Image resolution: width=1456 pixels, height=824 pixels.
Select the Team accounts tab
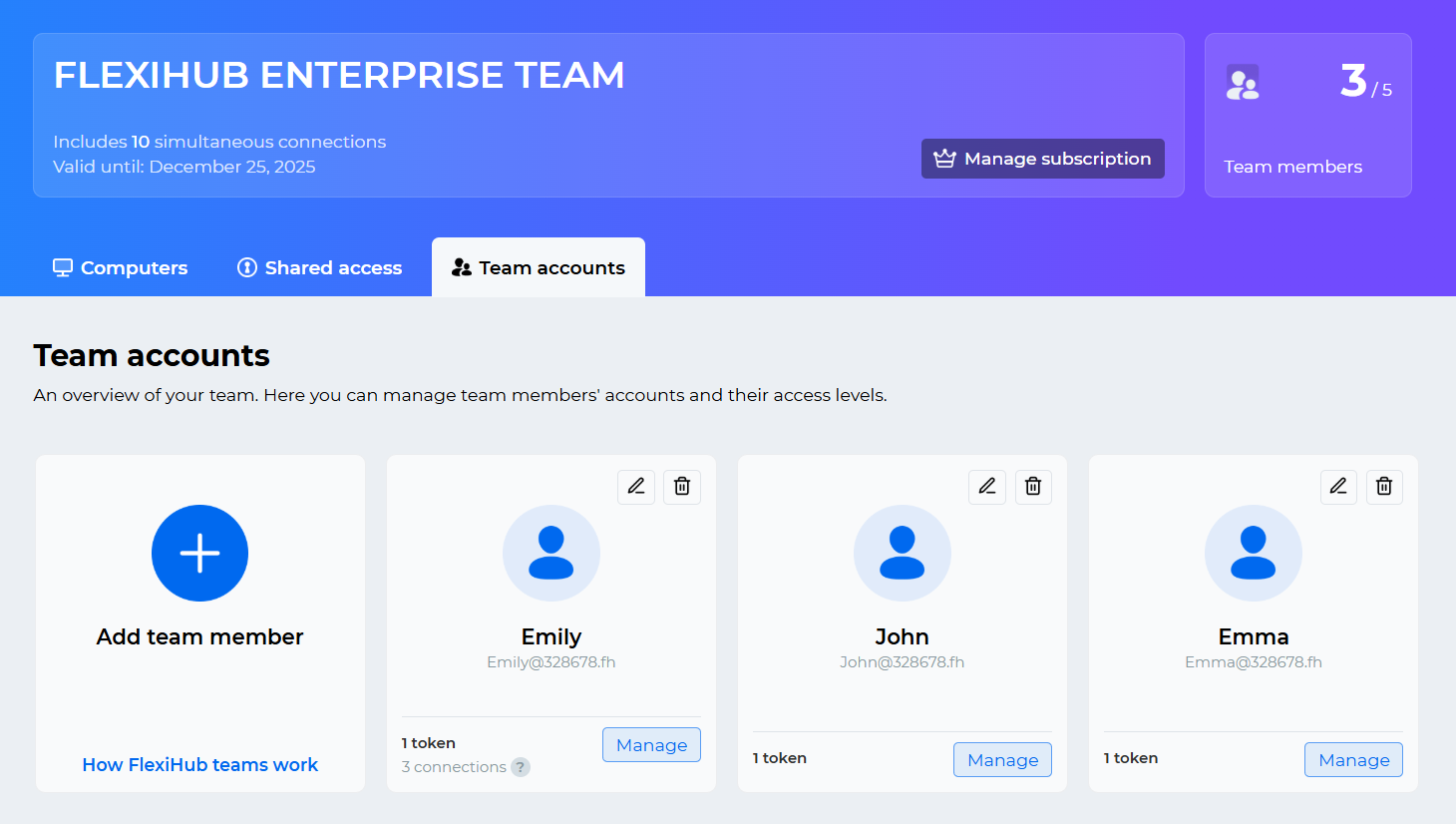(x=539, y=267)
